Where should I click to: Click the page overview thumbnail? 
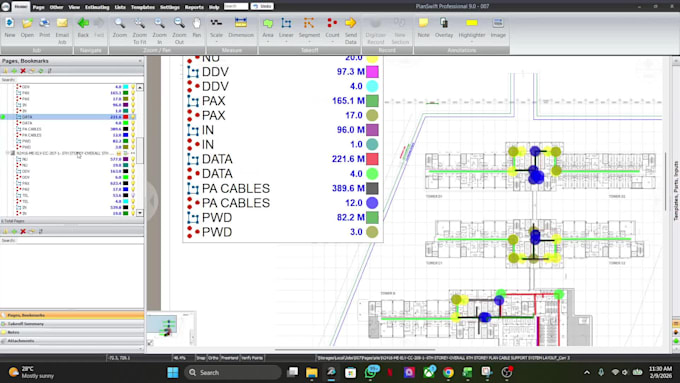(171, 328)
